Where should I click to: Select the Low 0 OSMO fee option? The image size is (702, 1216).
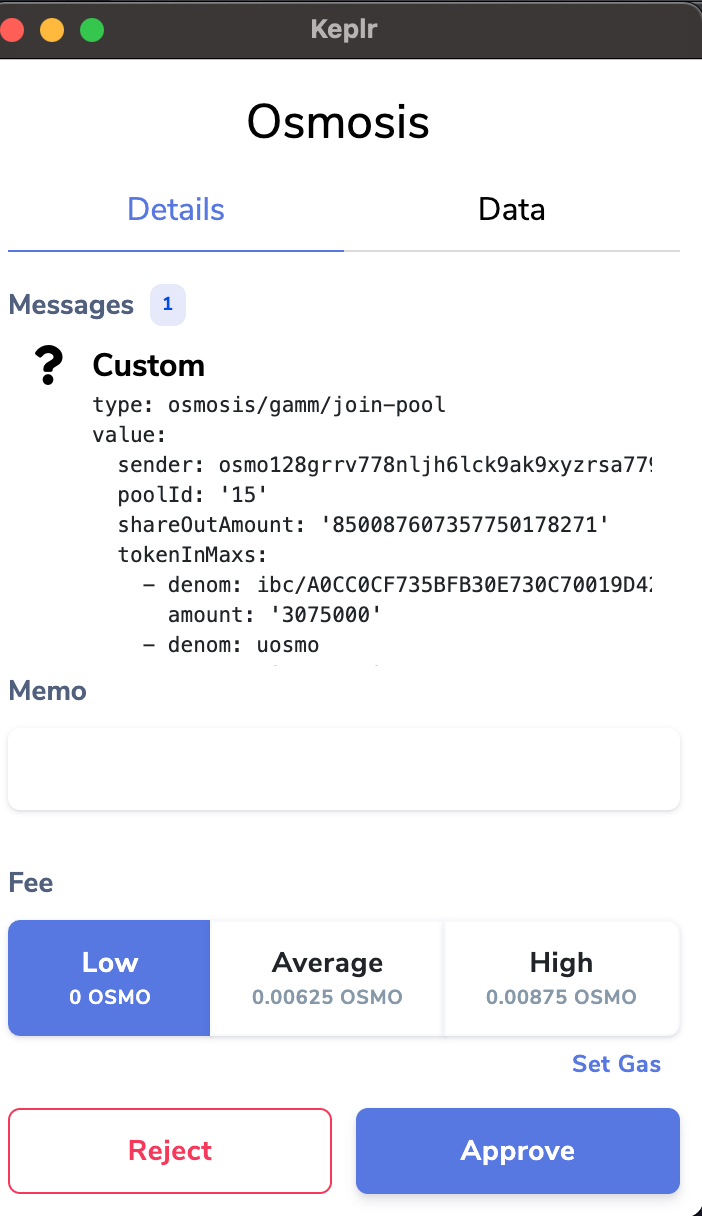point(110,978)
